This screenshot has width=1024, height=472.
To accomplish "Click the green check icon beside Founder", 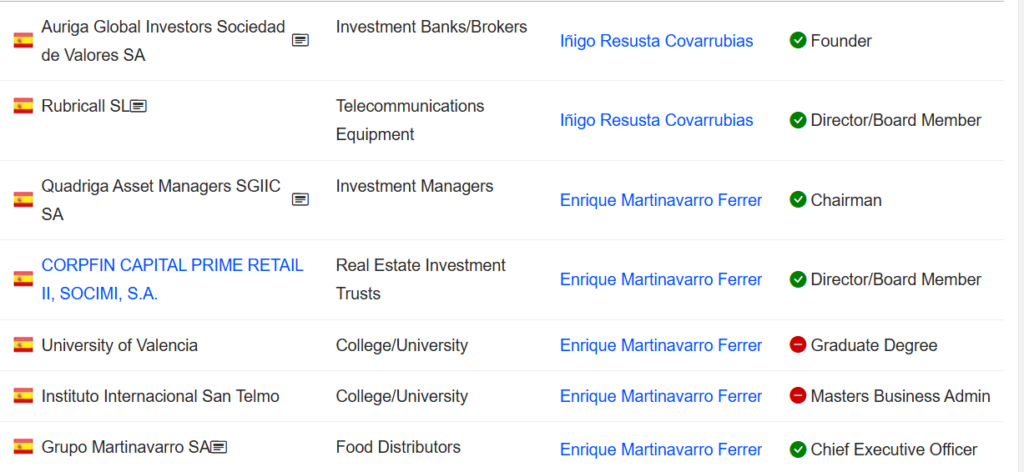I will (797, 40).
